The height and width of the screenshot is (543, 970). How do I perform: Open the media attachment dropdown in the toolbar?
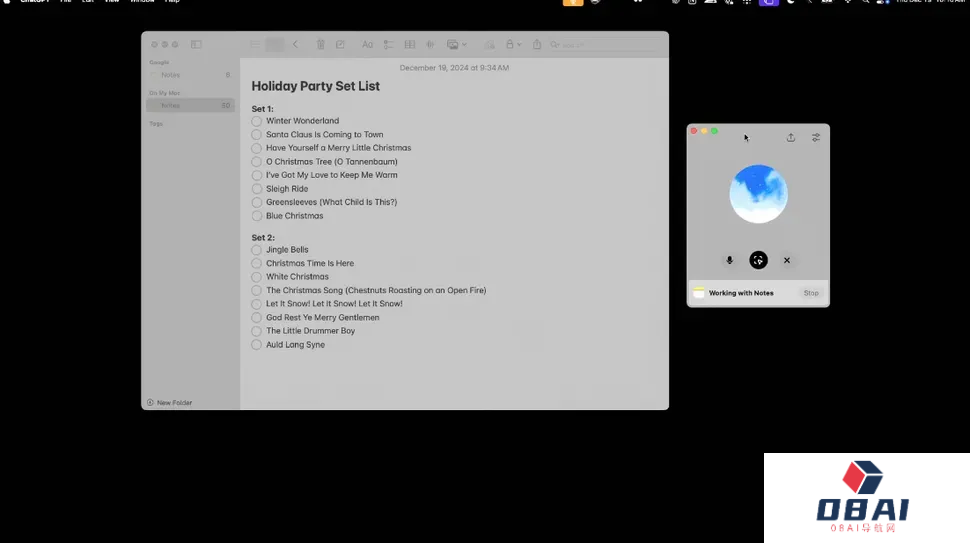pos(456,45)
